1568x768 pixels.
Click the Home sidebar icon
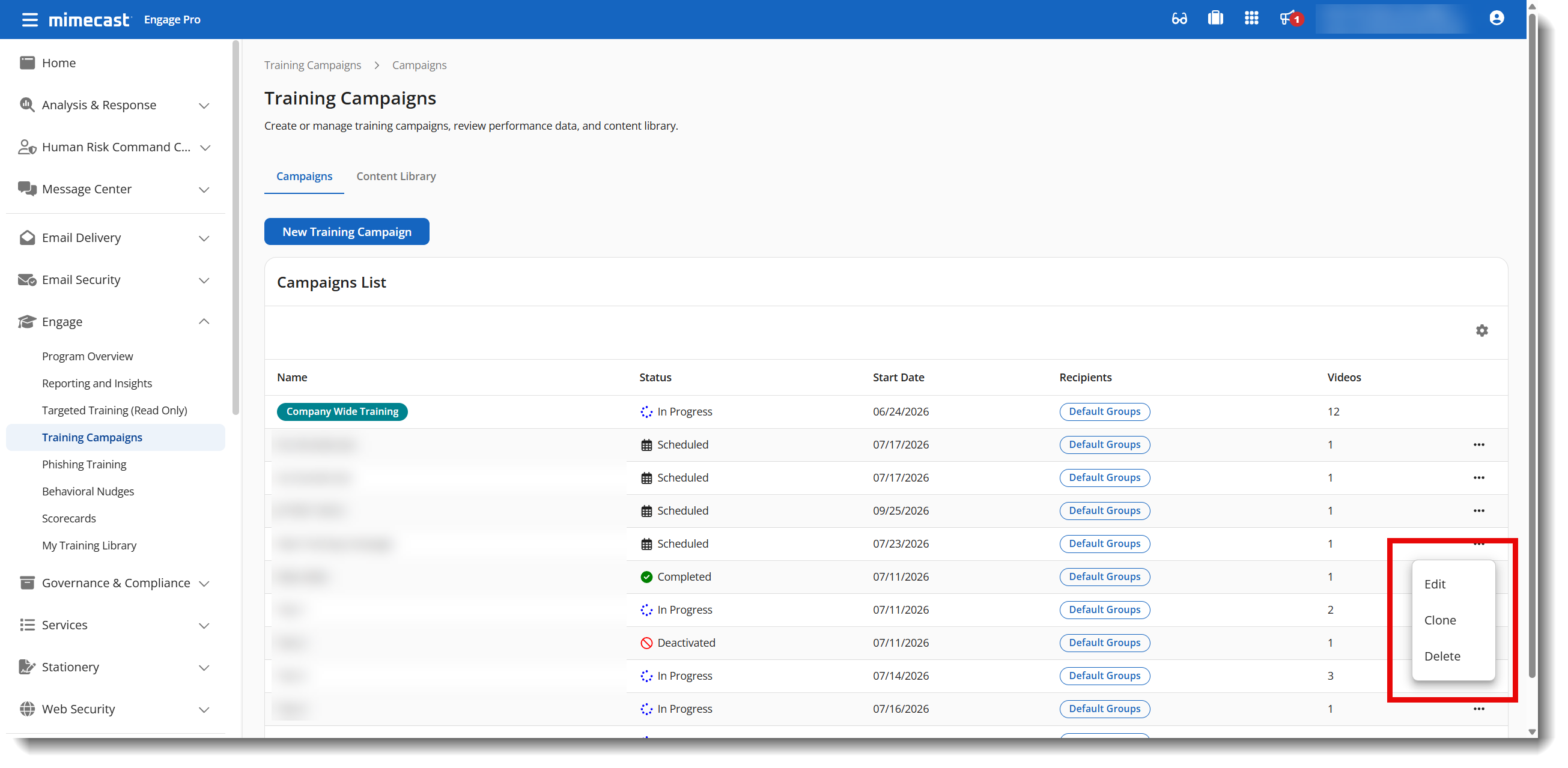[27, 62]
